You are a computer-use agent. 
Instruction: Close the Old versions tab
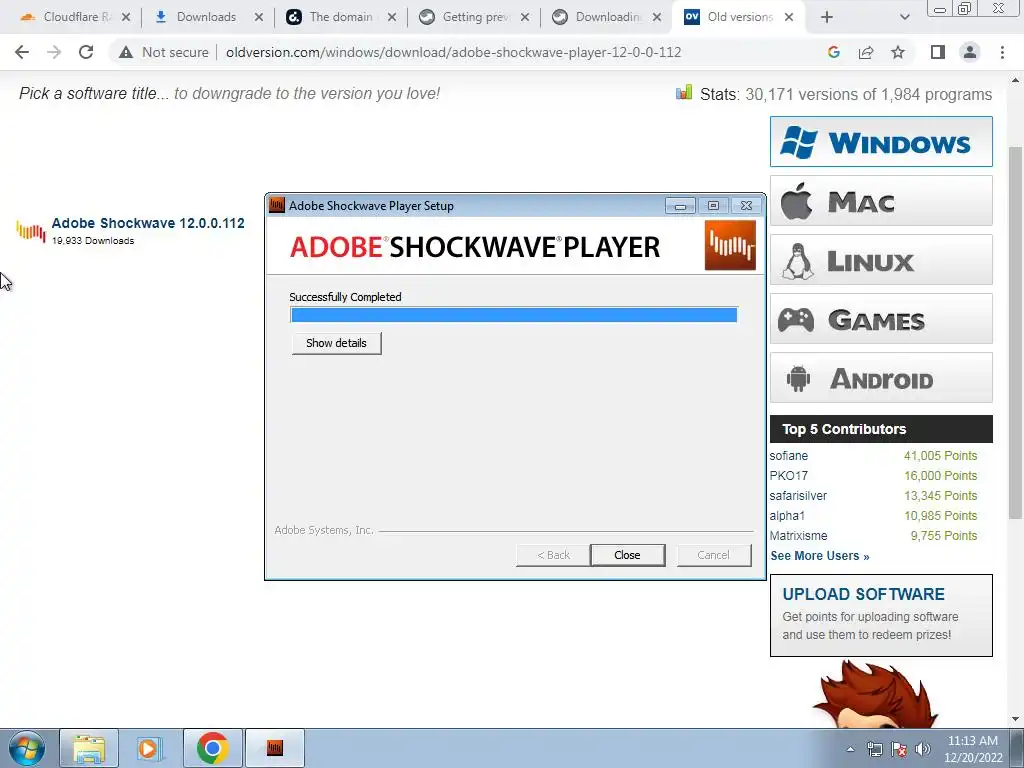pyautogui.click(x=789, y=18)
